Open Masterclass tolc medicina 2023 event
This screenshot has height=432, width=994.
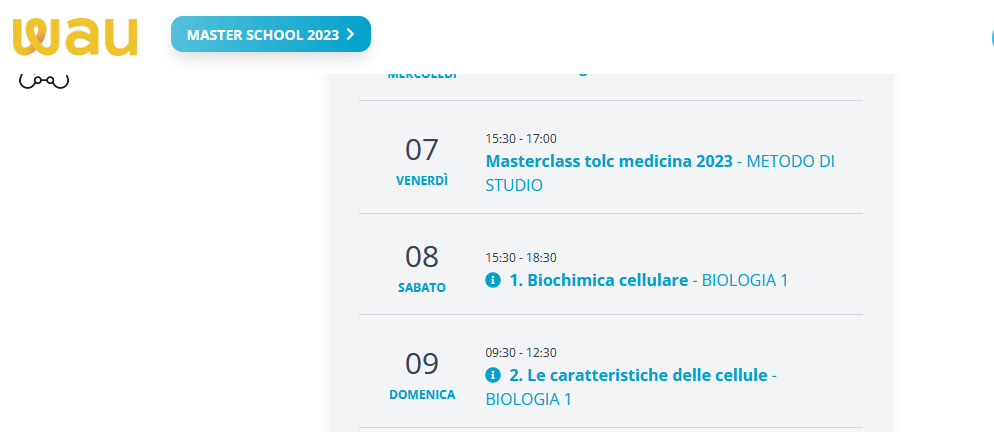608,161
